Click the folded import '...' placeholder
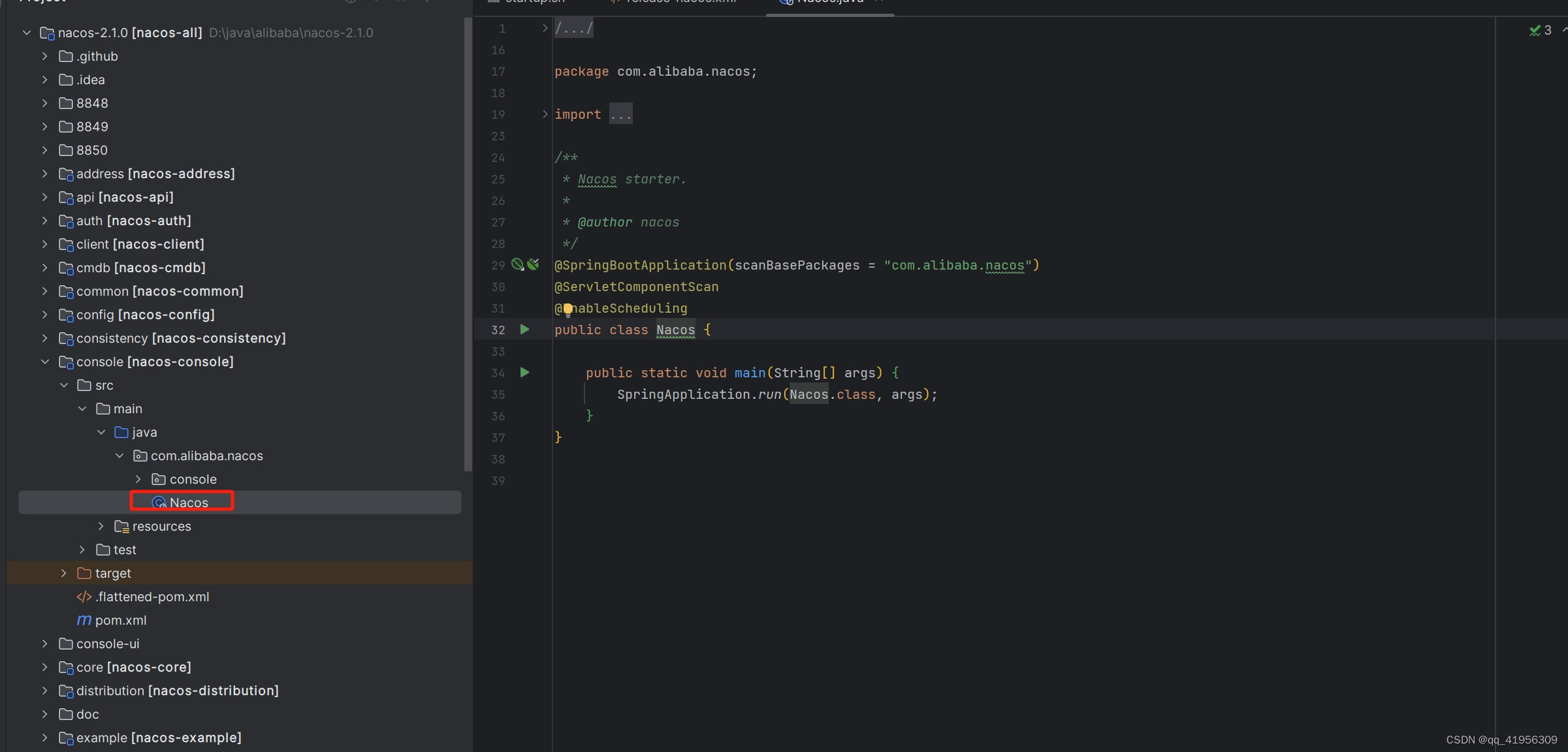 pyautogui.click(x=620, y=114)
